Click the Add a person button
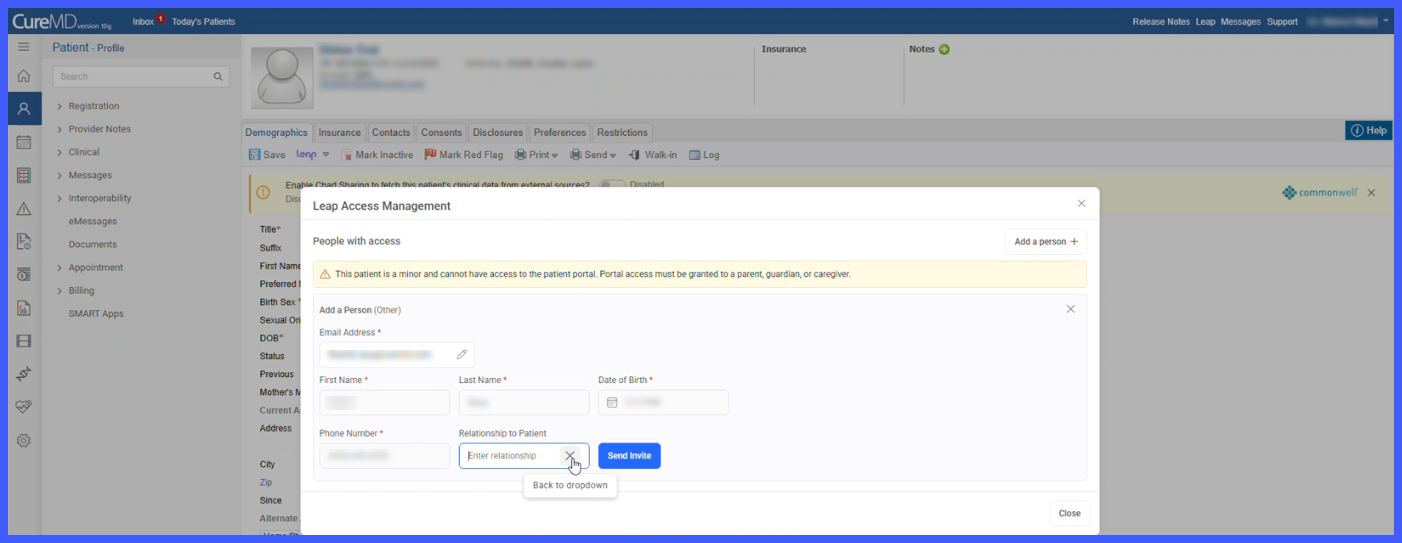This screenshot has height=543, width=1402. (x=1046, y=241)
